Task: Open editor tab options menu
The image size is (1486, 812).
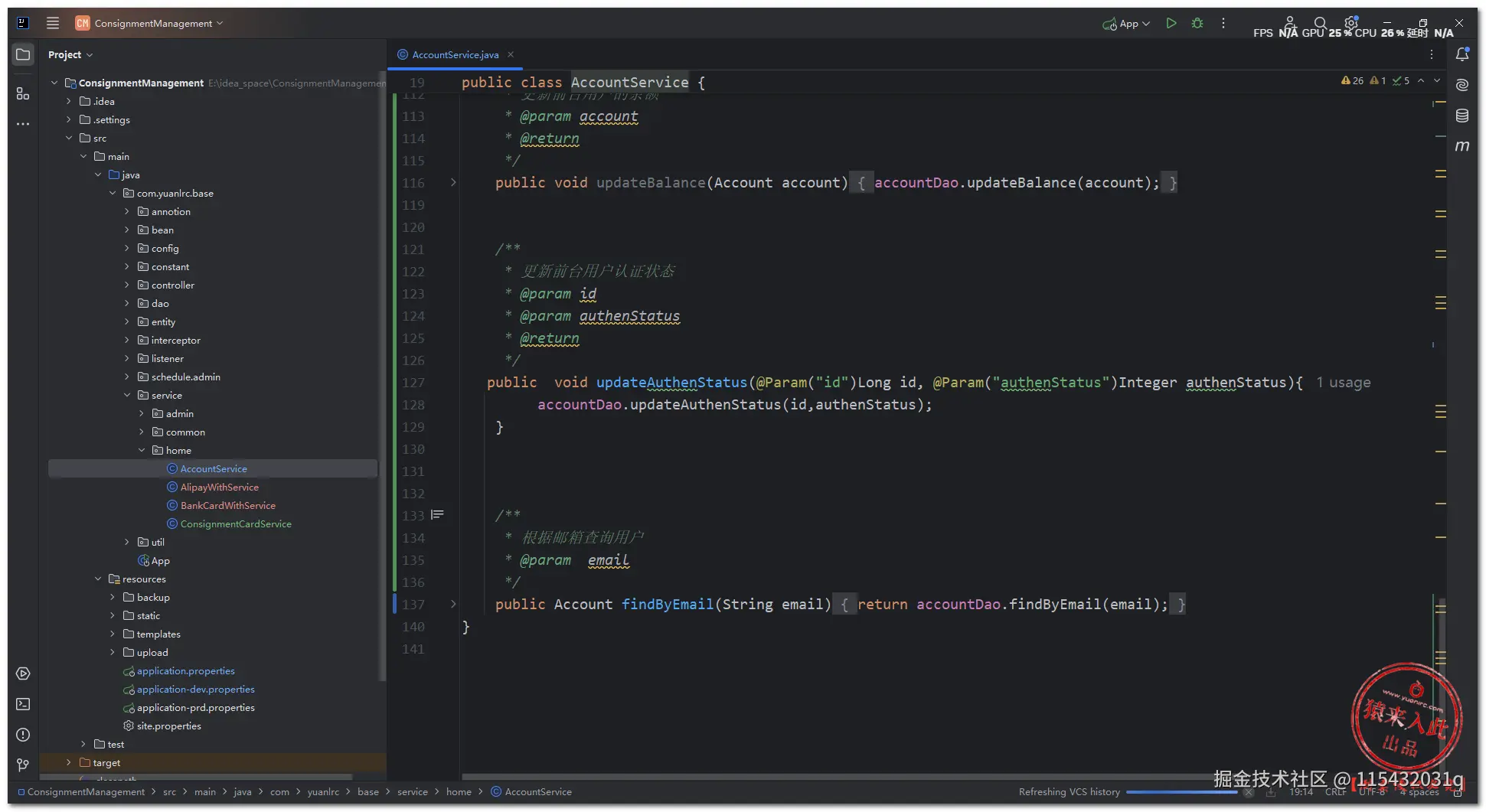Action: click(x=1432, y=54)
